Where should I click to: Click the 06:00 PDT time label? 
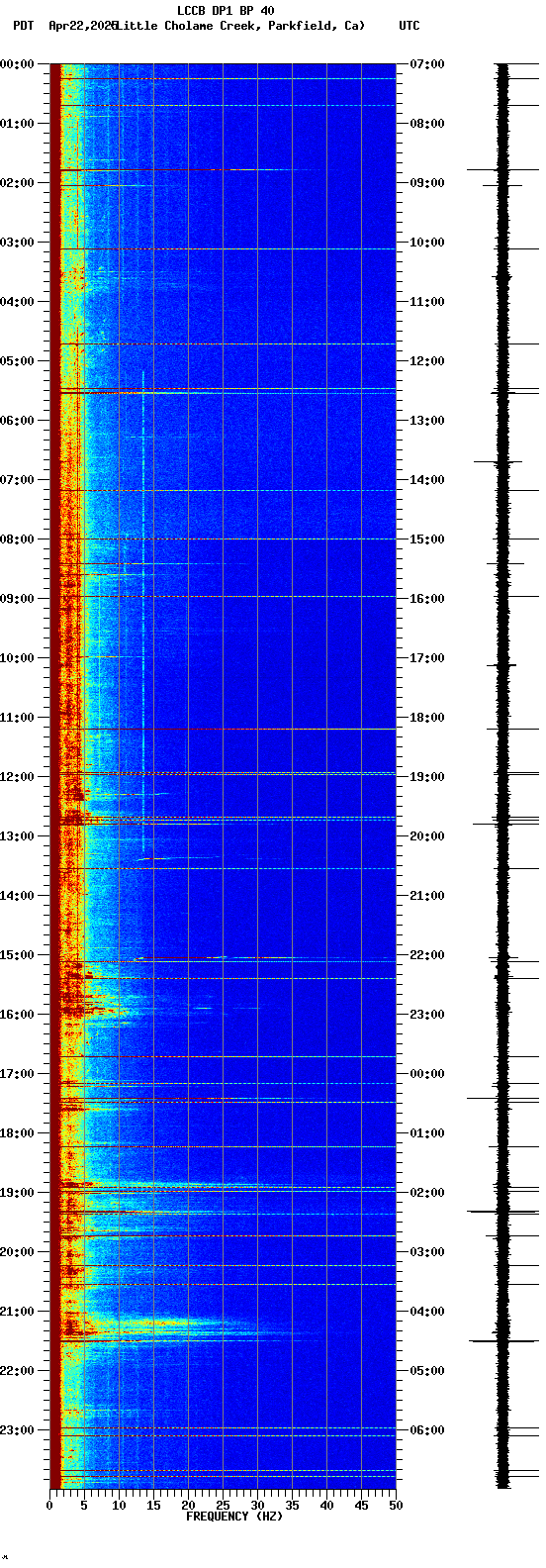tap(18, 421)
